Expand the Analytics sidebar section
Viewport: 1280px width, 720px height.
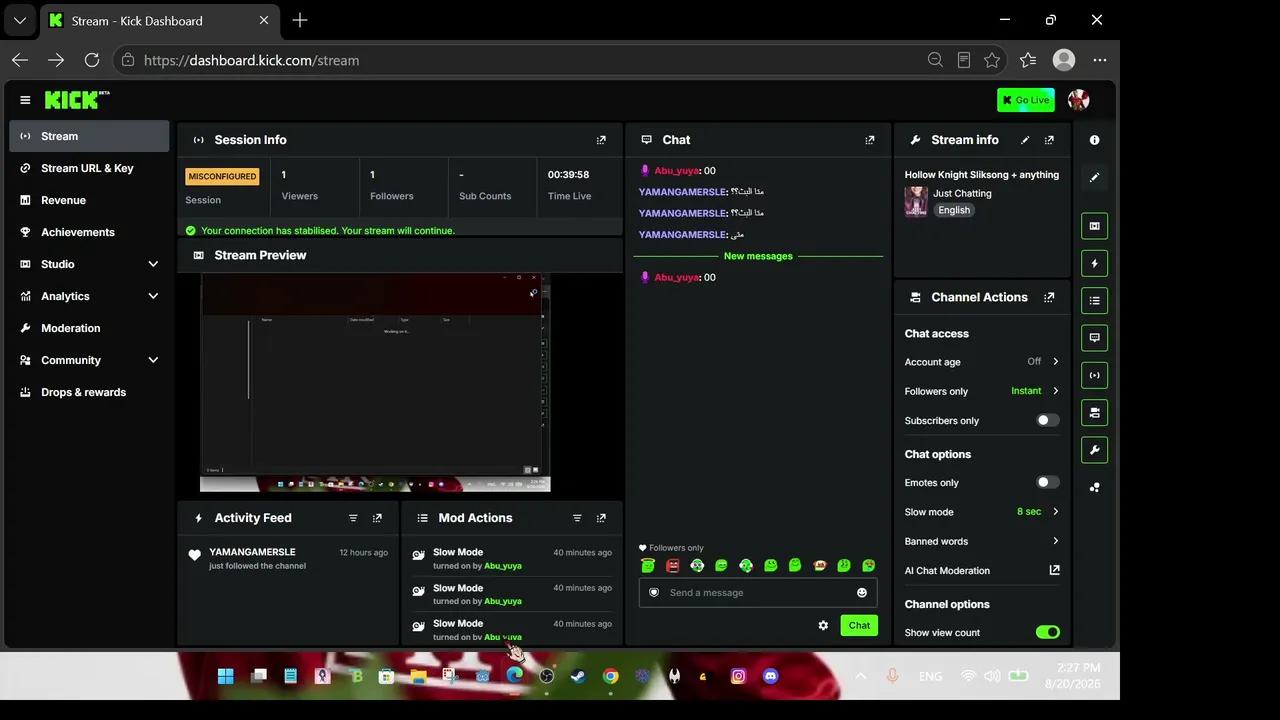click(153, 296)
